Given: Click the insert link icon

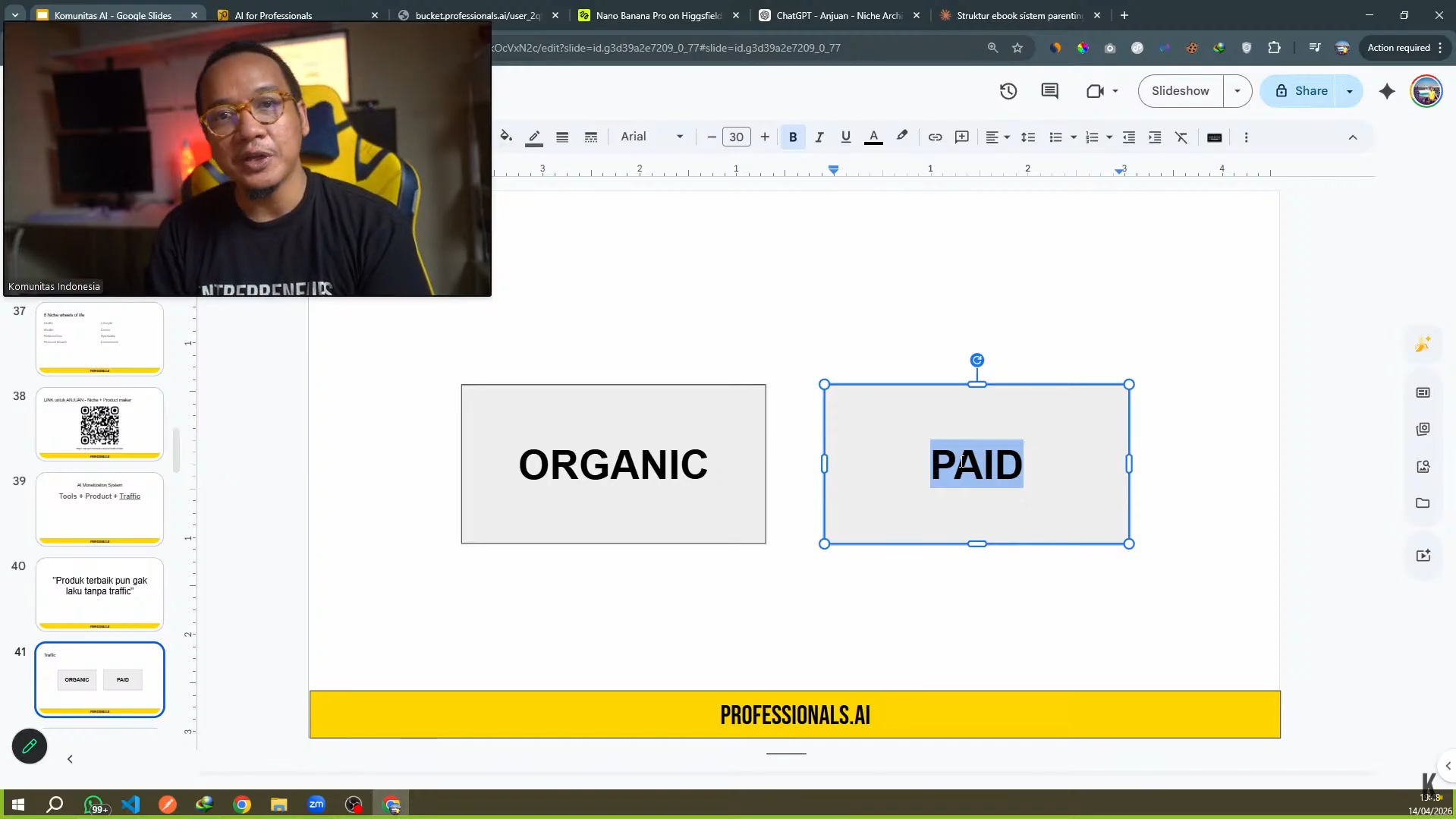Looking at the screenshot, I should point(935,137).
